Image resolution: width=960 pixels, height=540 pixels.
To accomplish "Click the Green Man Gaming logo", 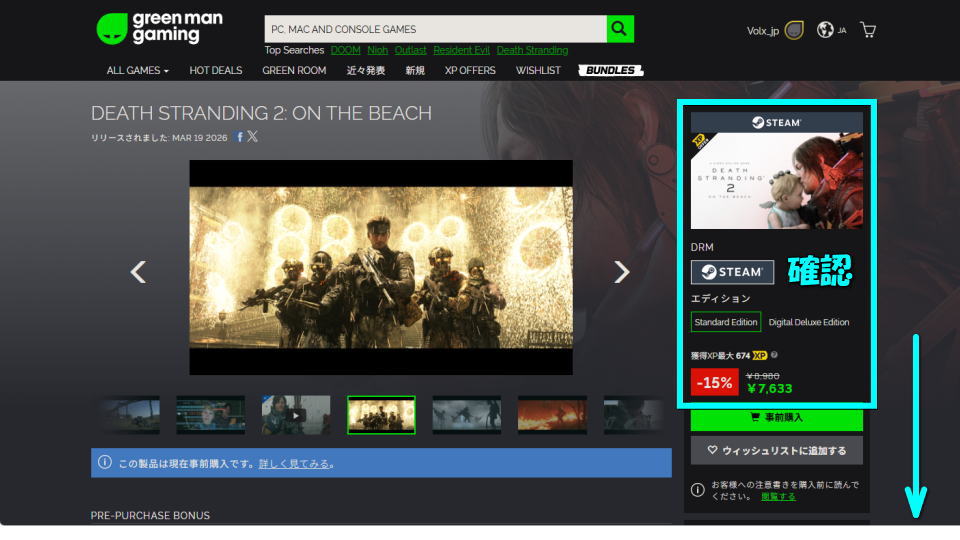I will 160,28.
